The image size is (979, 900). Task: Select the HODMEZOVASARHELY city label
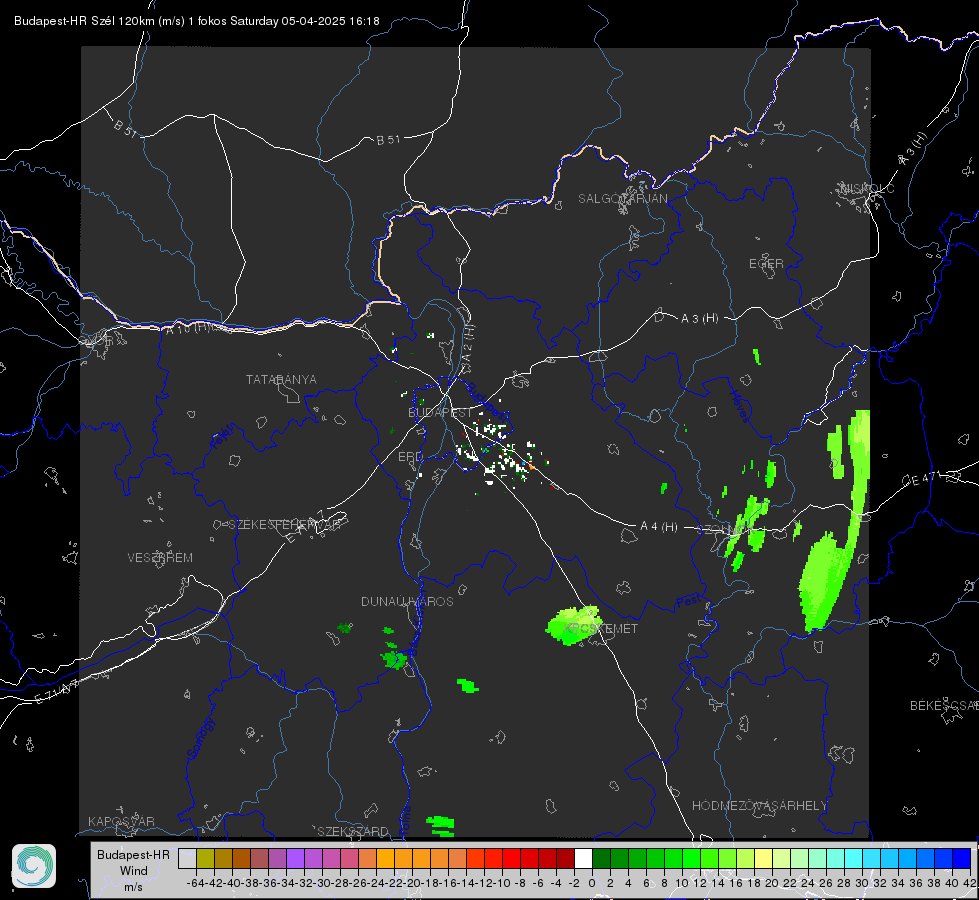point(759,806)
